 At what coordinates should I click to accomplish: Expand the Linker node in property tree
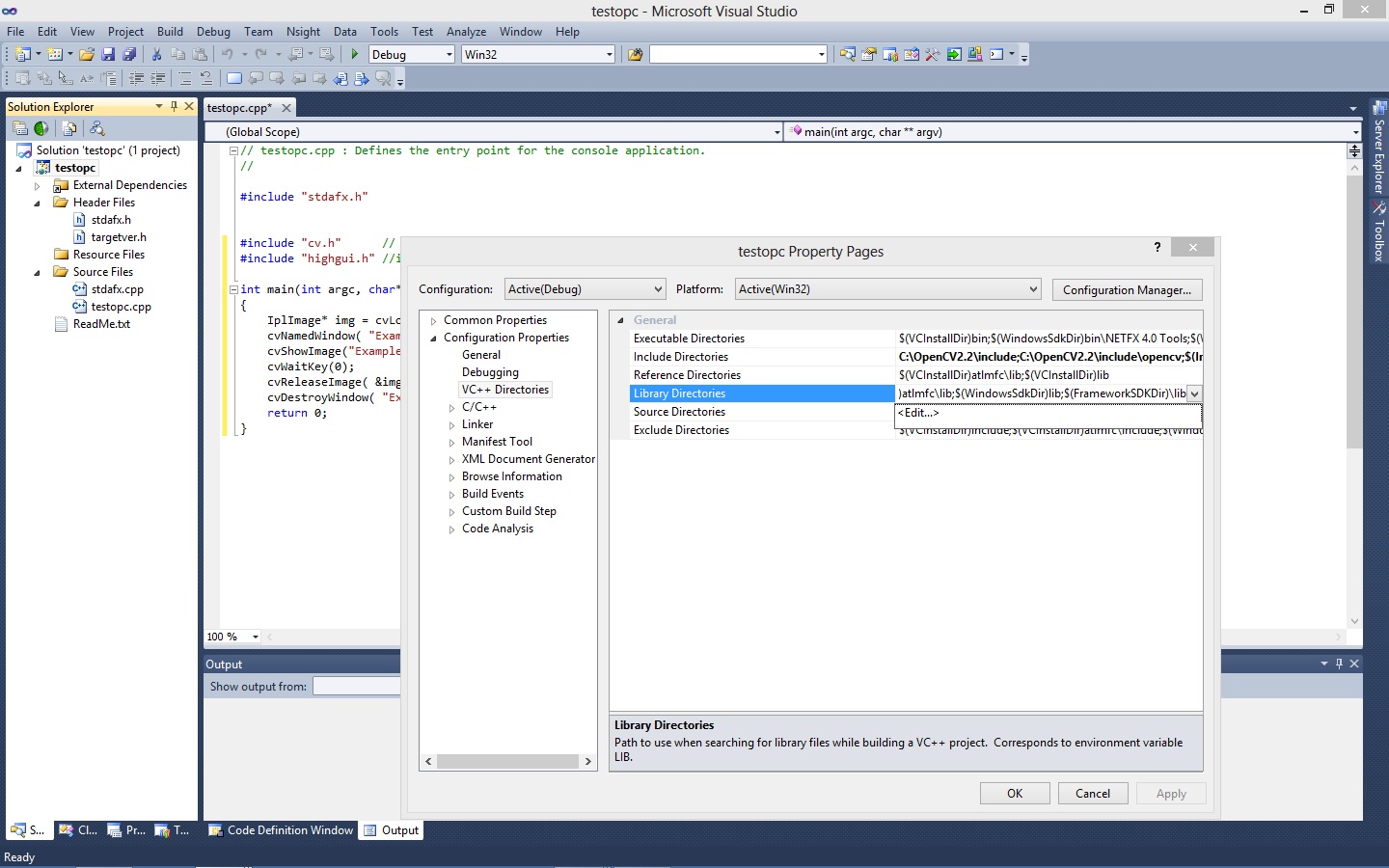(451, 424)
